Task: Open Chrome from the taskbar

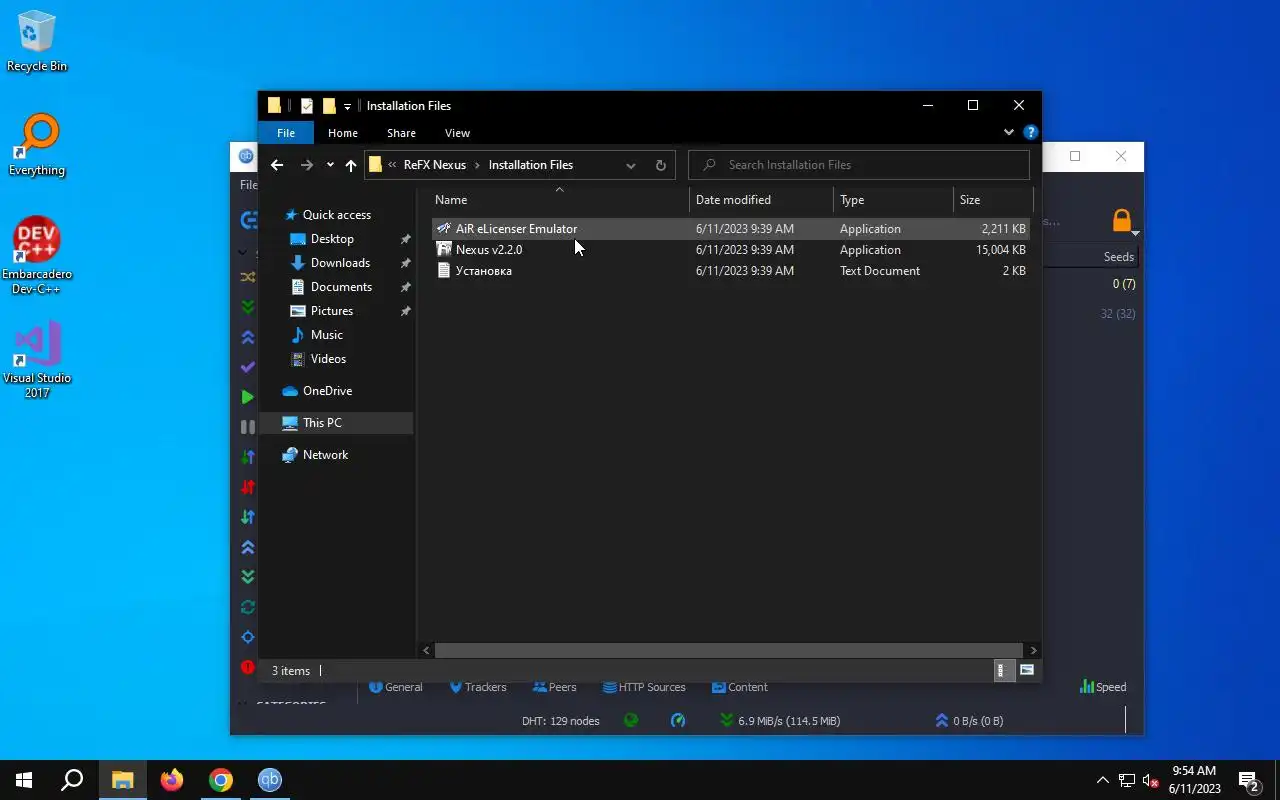Action: [221, 780]
